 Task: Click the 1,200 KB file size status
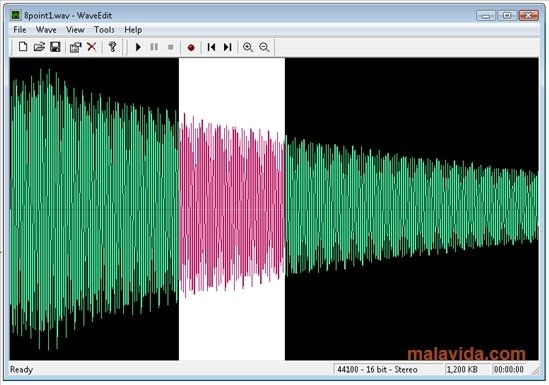point(467,369)
